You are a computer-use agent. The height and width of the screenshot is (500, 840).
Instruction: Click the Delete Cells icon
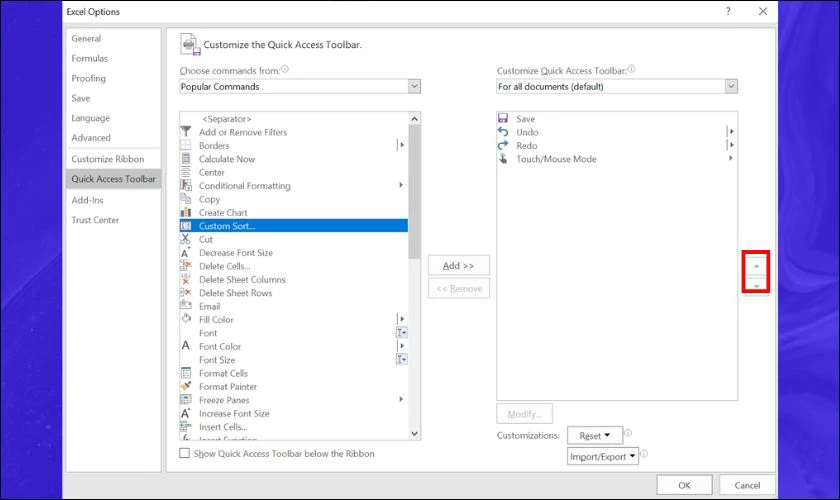point(186,266)
